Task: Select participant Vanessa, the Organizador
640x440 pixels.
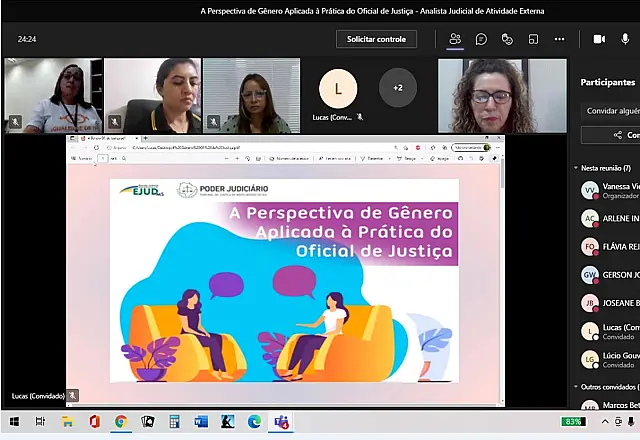Action: click(610, 191)
